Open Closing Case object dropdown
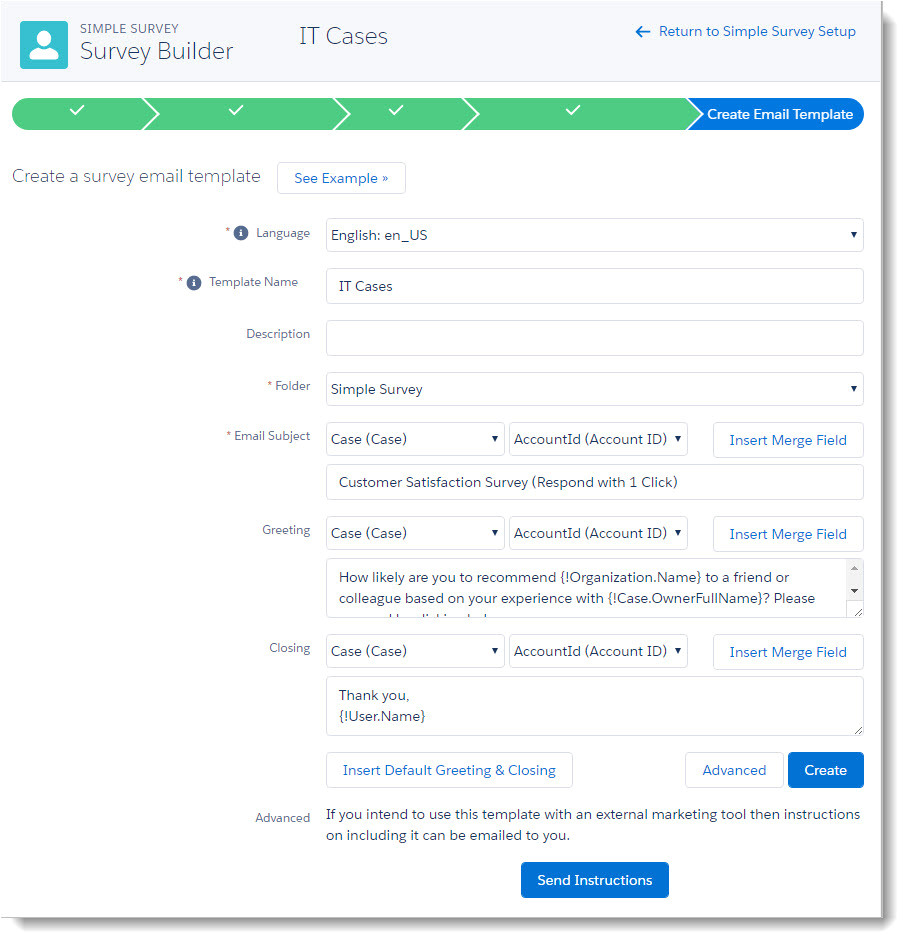 coord(415,651)
